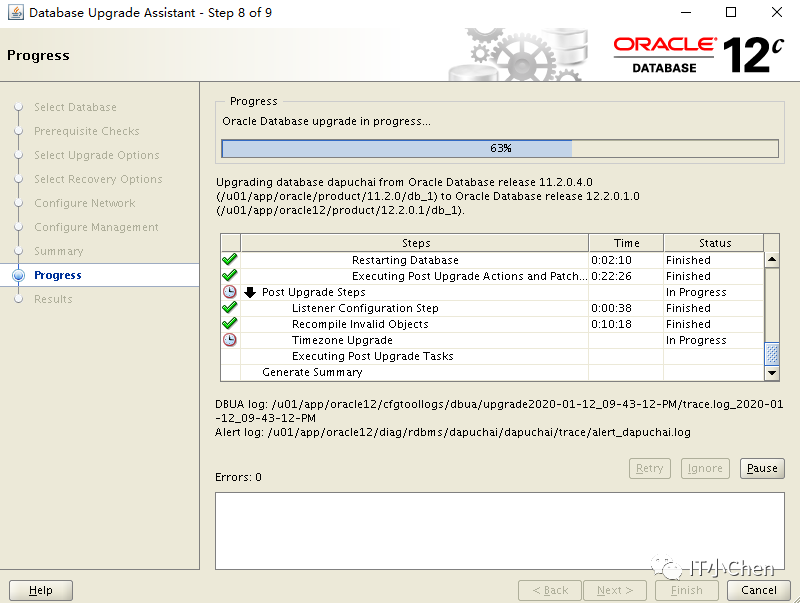
Task: Select the Restarting Database row text
Action: pos(405,260)
